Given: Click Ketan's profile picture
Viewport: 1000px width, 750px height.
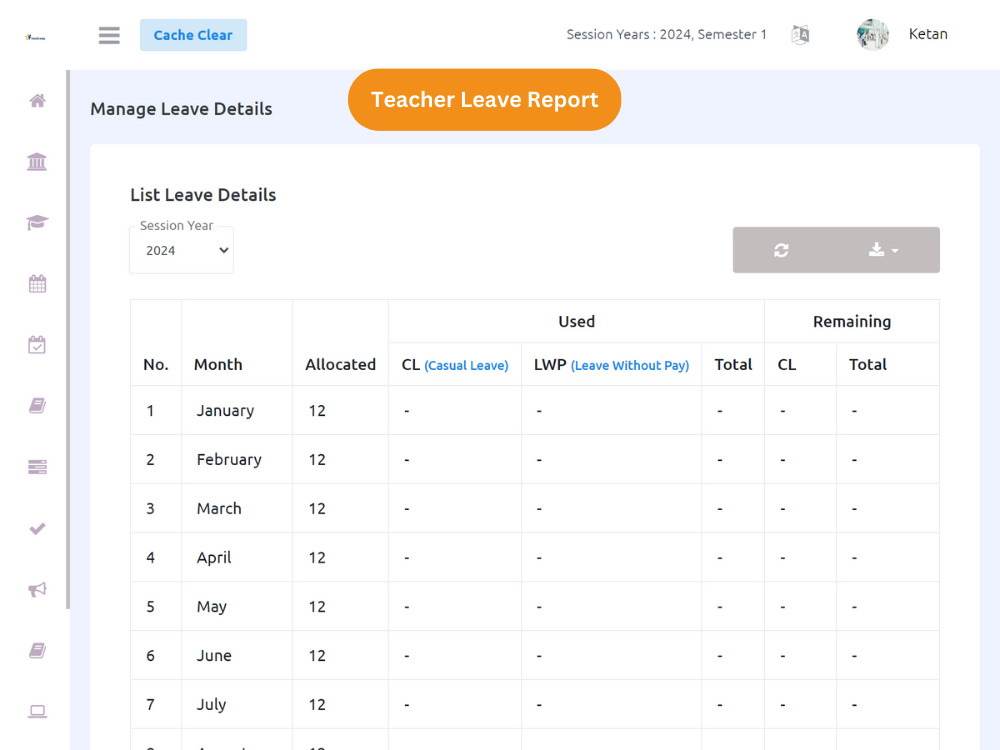Looking at the screenshot, I should (872, 34).
